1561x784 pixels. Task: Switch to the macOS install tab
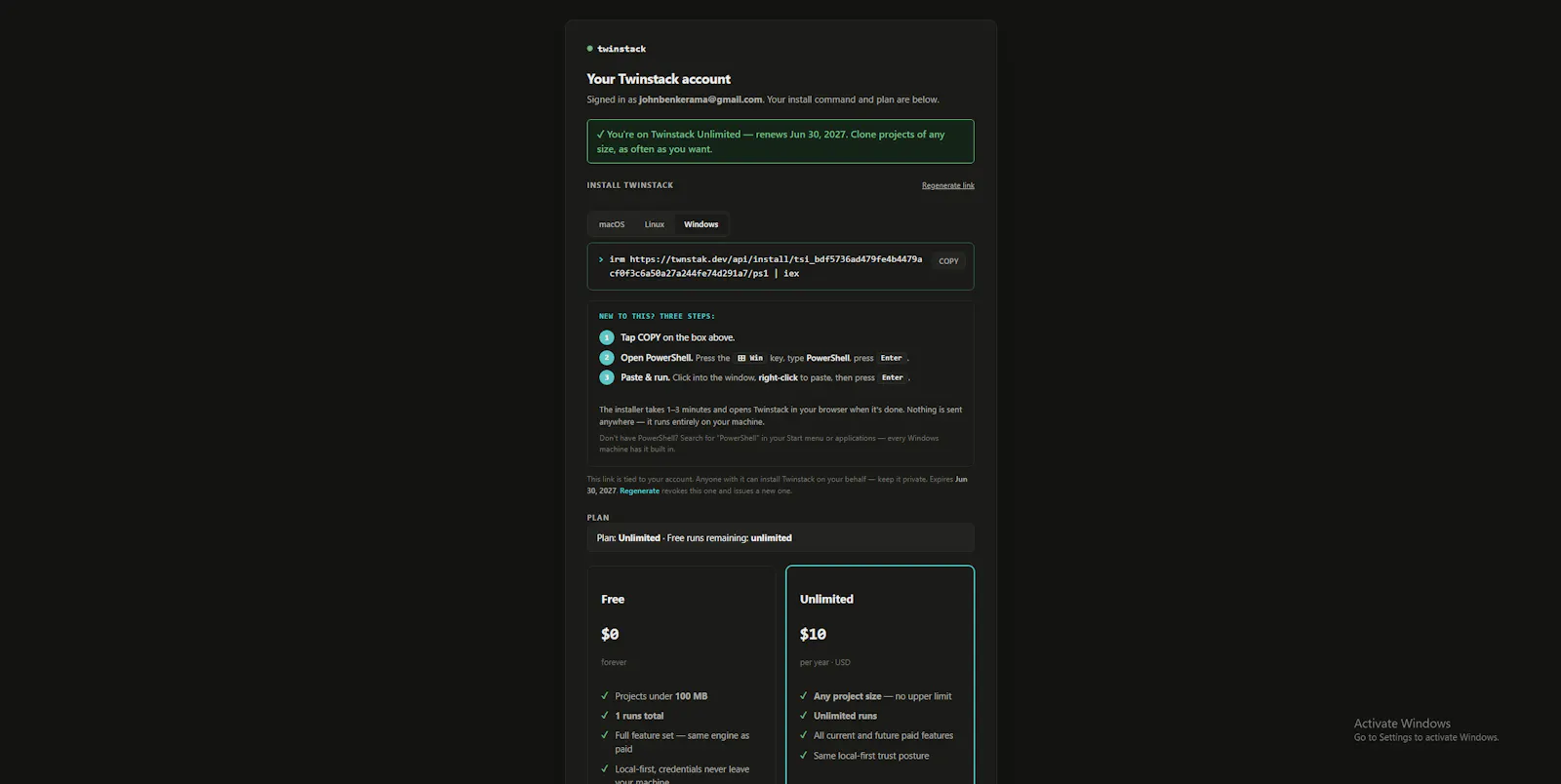pyautogui.click(x=612, y=224)
